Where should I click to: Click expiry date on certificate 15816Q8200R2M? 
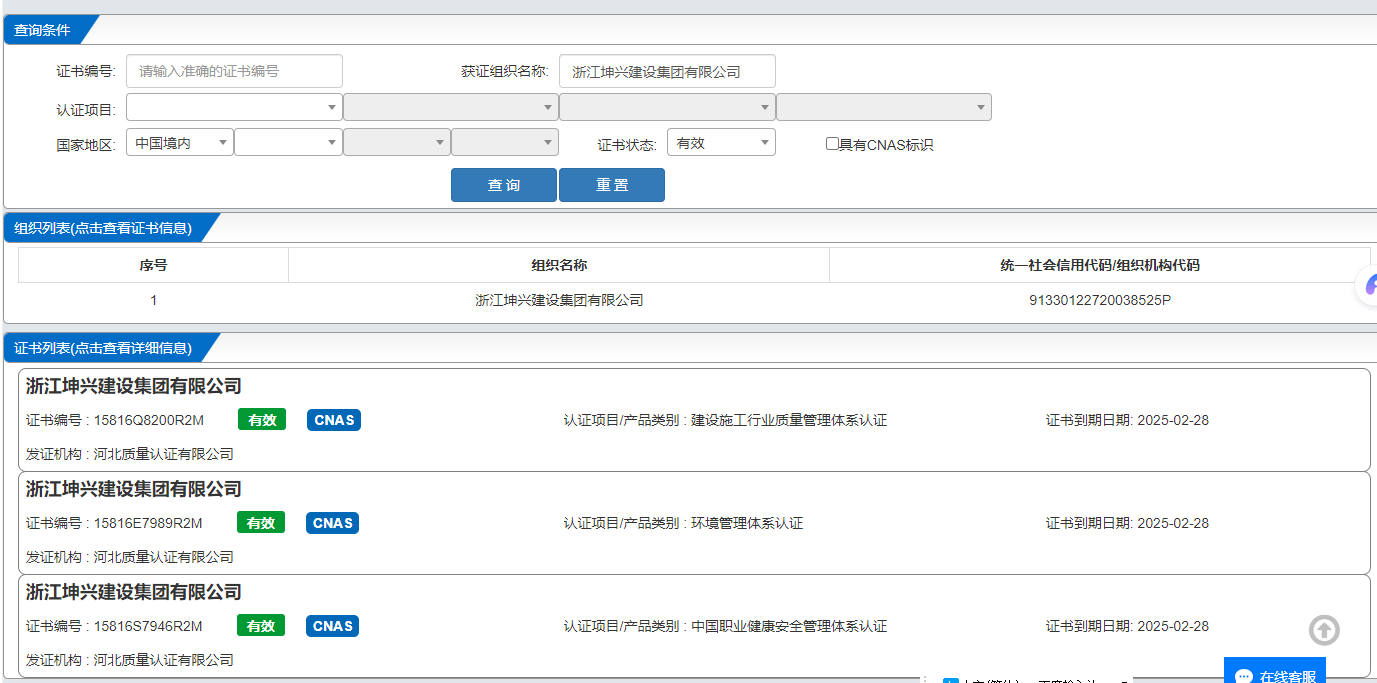point(1128,420)
